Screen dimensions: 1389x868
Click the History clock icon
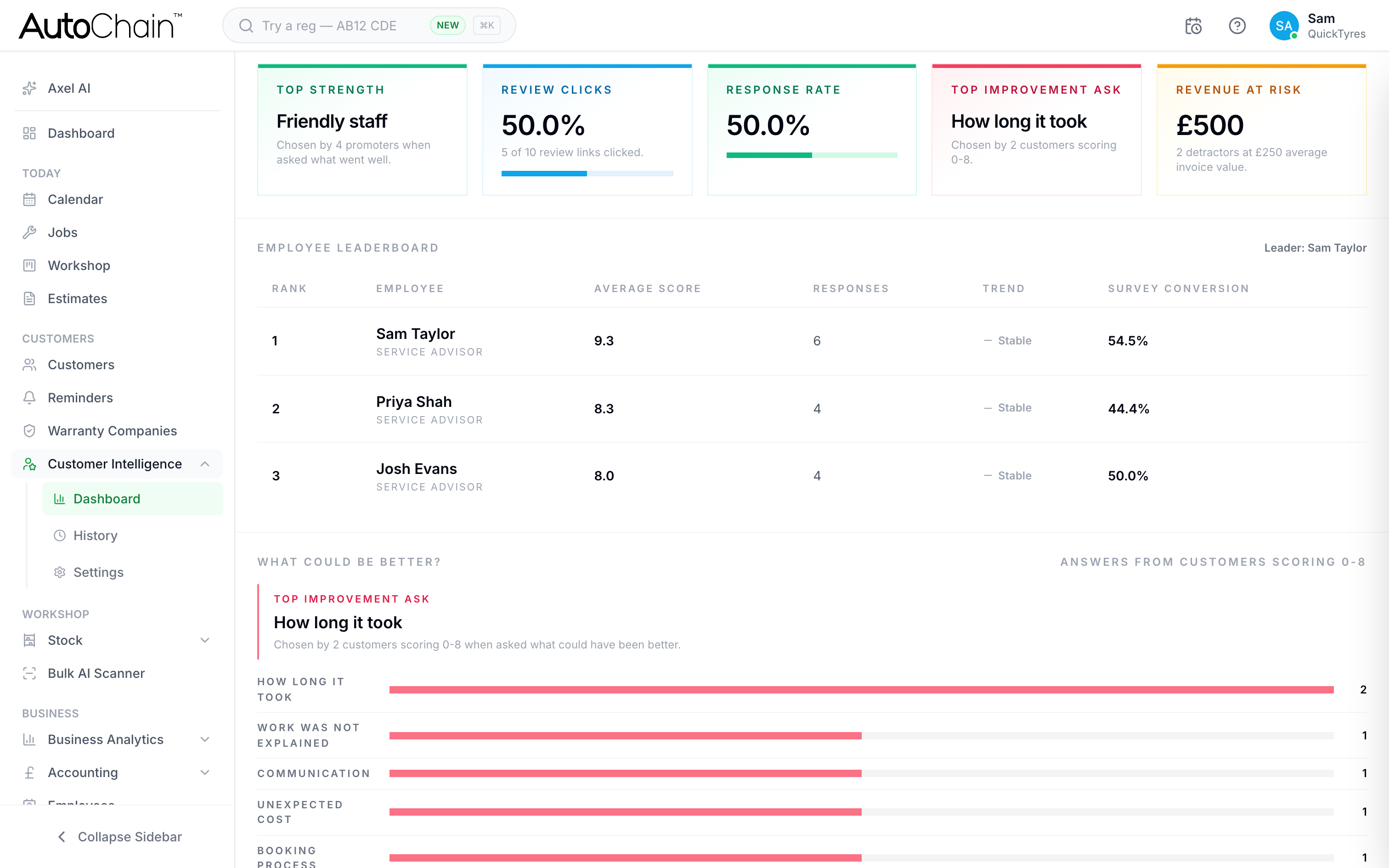[x=60, y=535]
